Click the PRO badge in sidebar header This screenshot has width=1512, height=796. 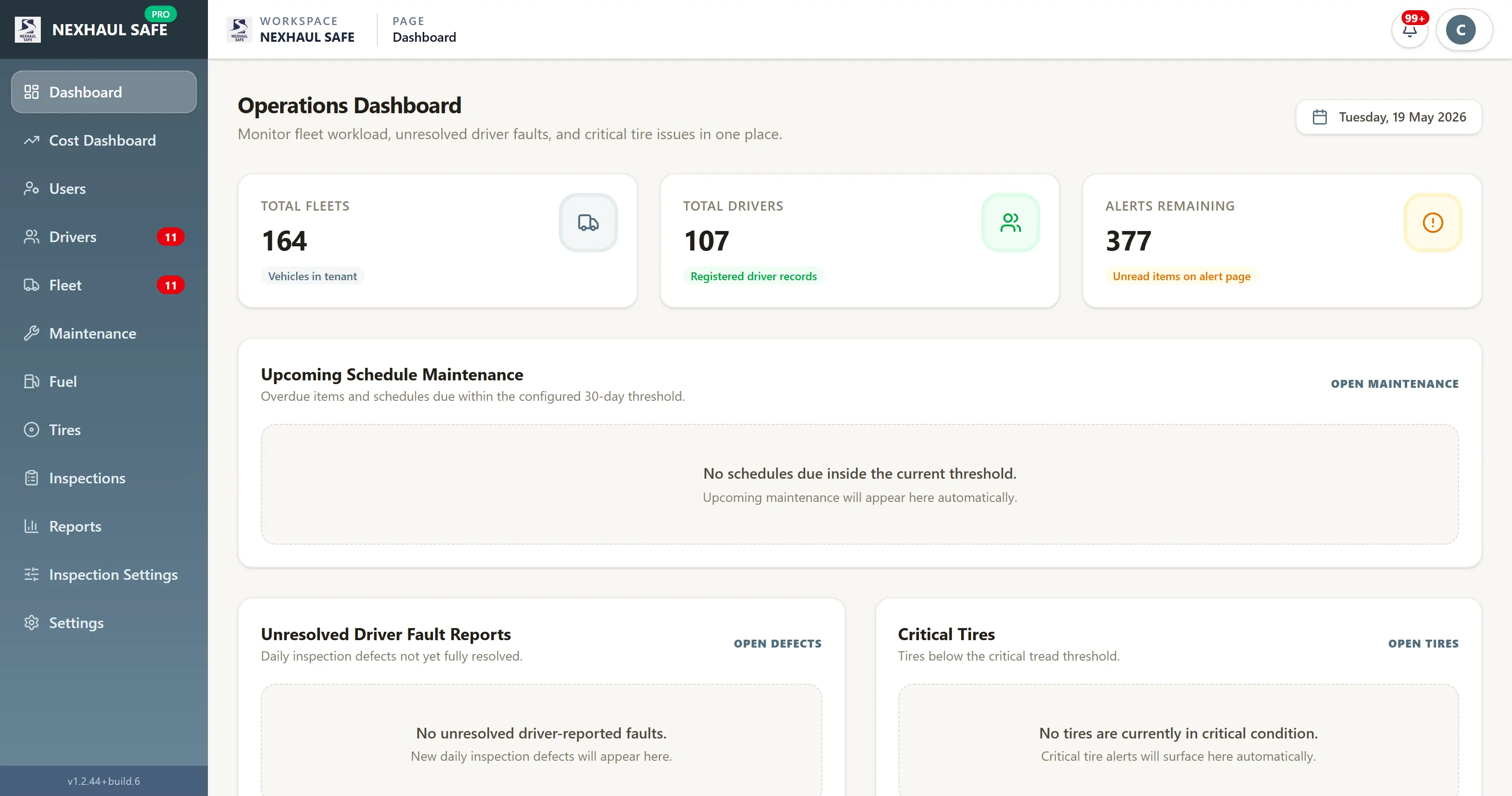coord(160,14)
